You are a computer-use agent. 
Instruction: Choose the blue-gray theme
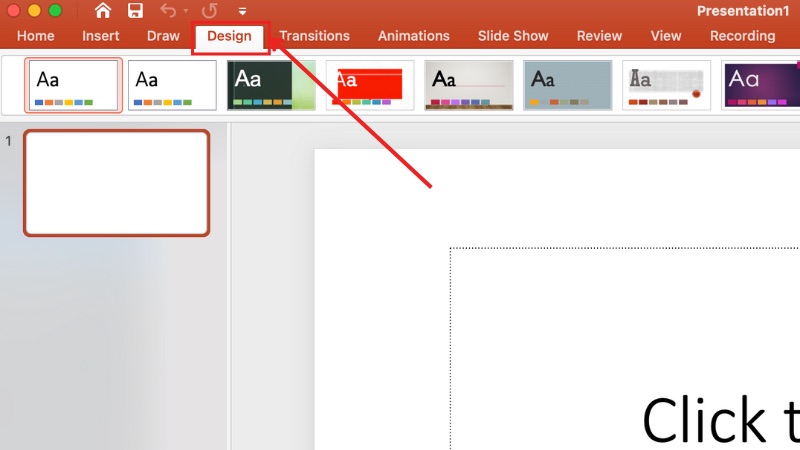click(568, 85)
